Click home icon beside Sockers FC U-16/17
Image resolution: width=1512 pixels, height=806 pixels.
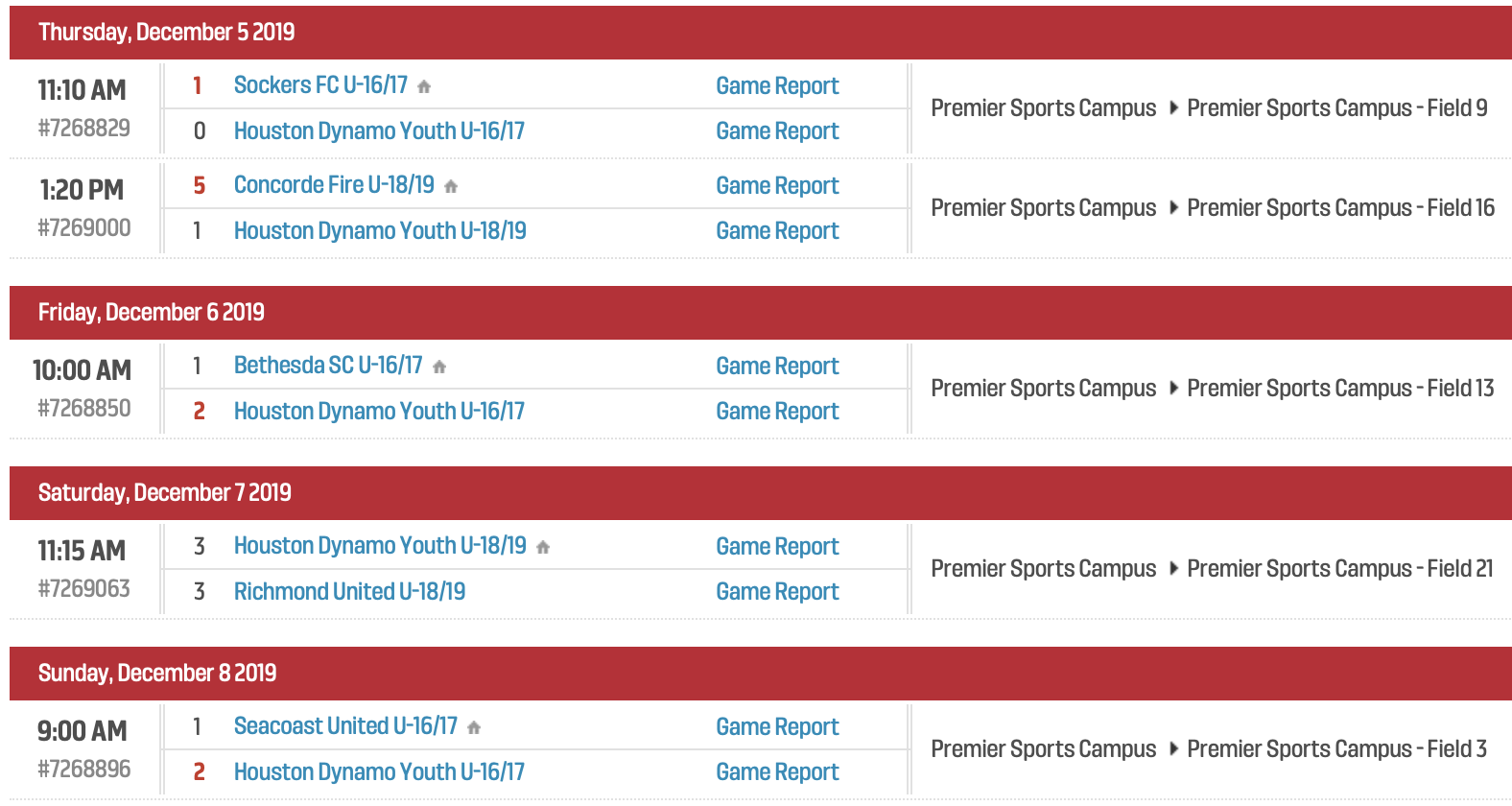point(424,86)
